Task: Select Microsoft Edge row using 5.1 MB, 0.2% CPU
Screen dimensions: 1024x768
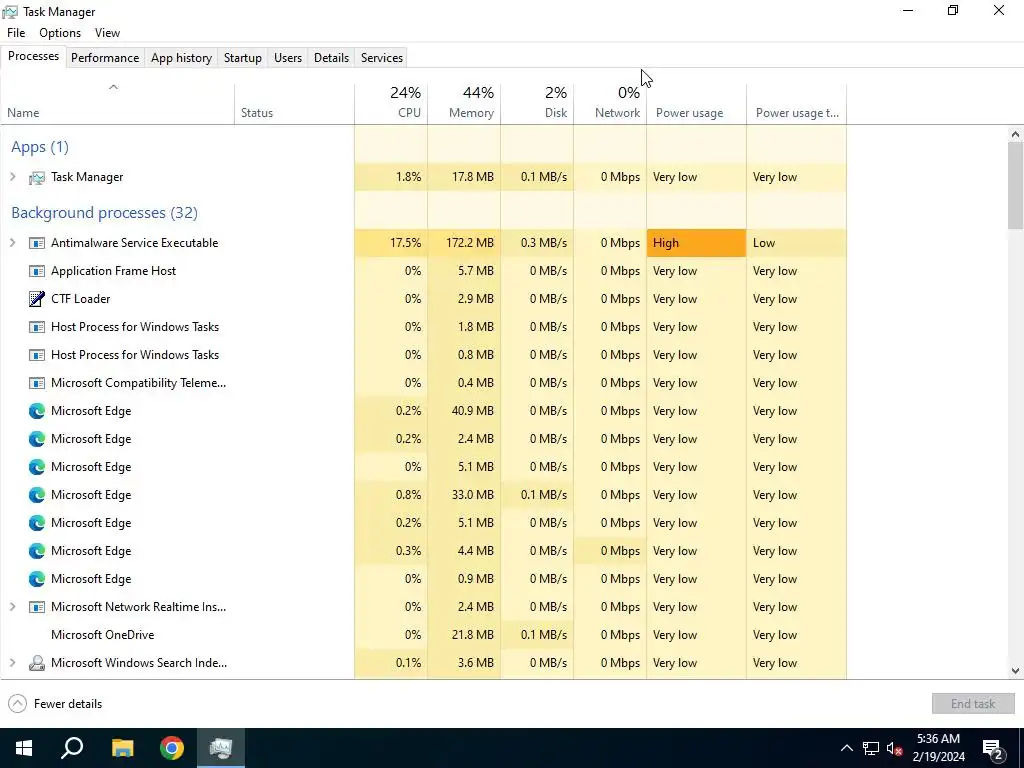Action: [x=423, y=523]
